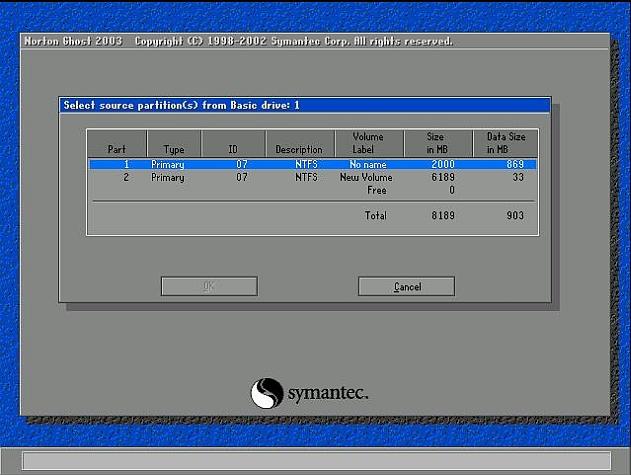
Task: Click the Symantec logo icon
Action: (x=267, y=393)
